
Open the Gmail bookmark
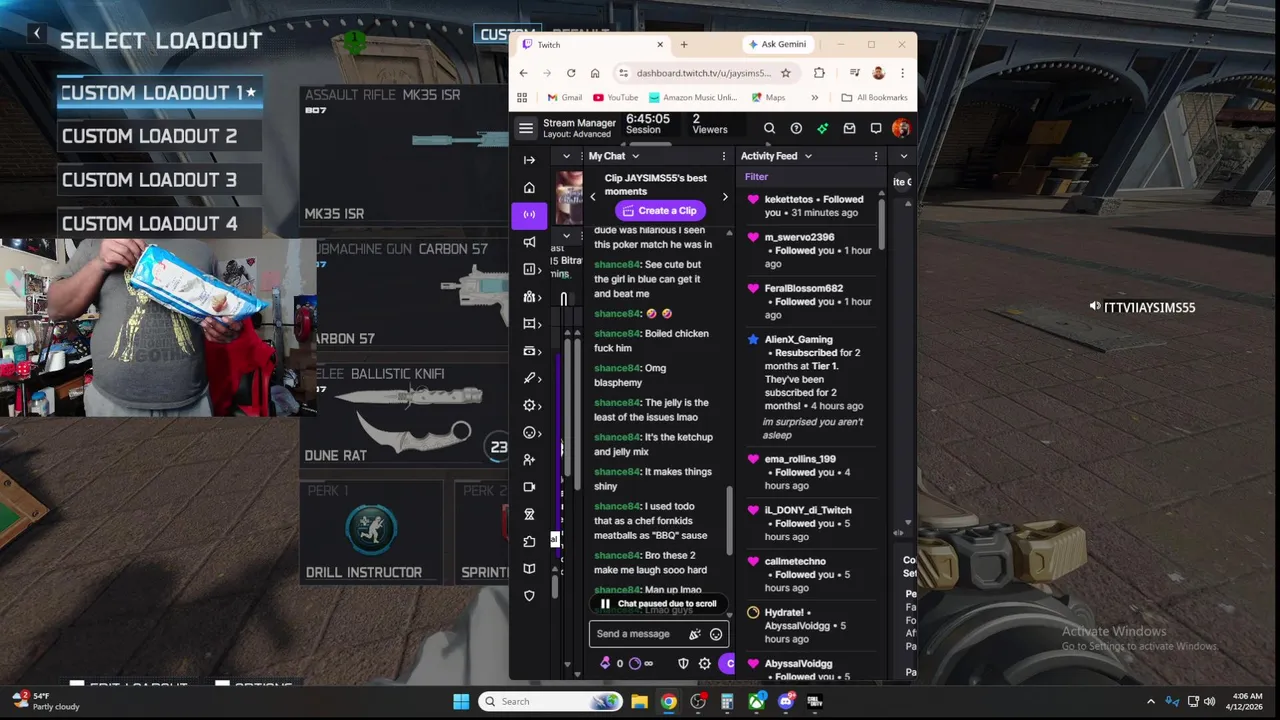click(x=564, y=98)
